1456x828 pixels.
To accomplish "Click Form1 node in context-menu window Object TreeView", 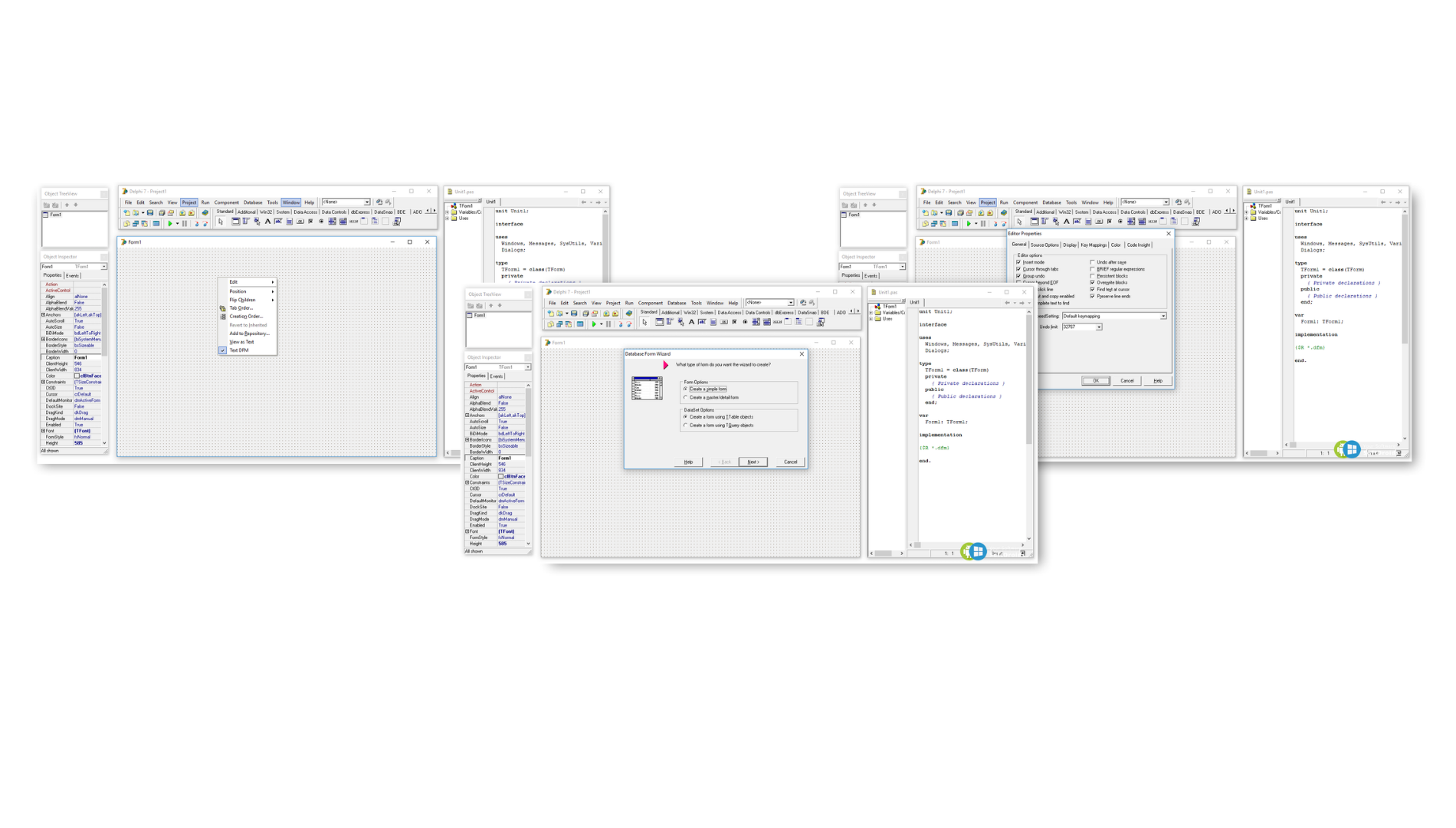I will point(56,215).
